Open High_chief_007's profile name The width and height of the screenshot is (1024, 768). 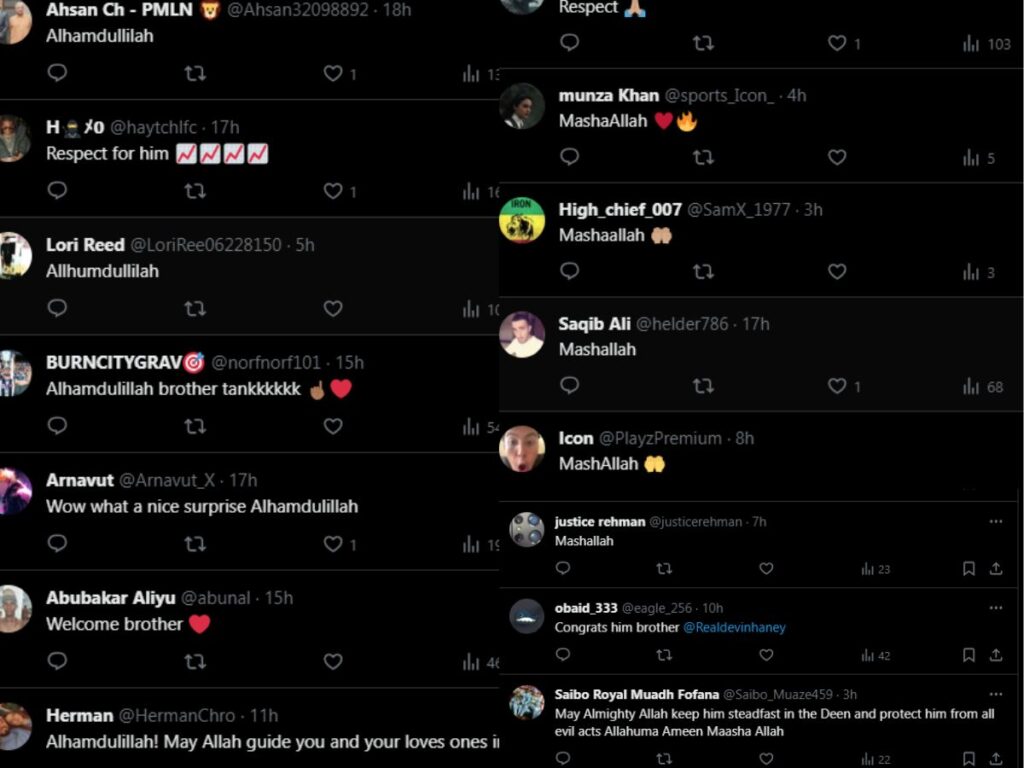click(620, 210)
